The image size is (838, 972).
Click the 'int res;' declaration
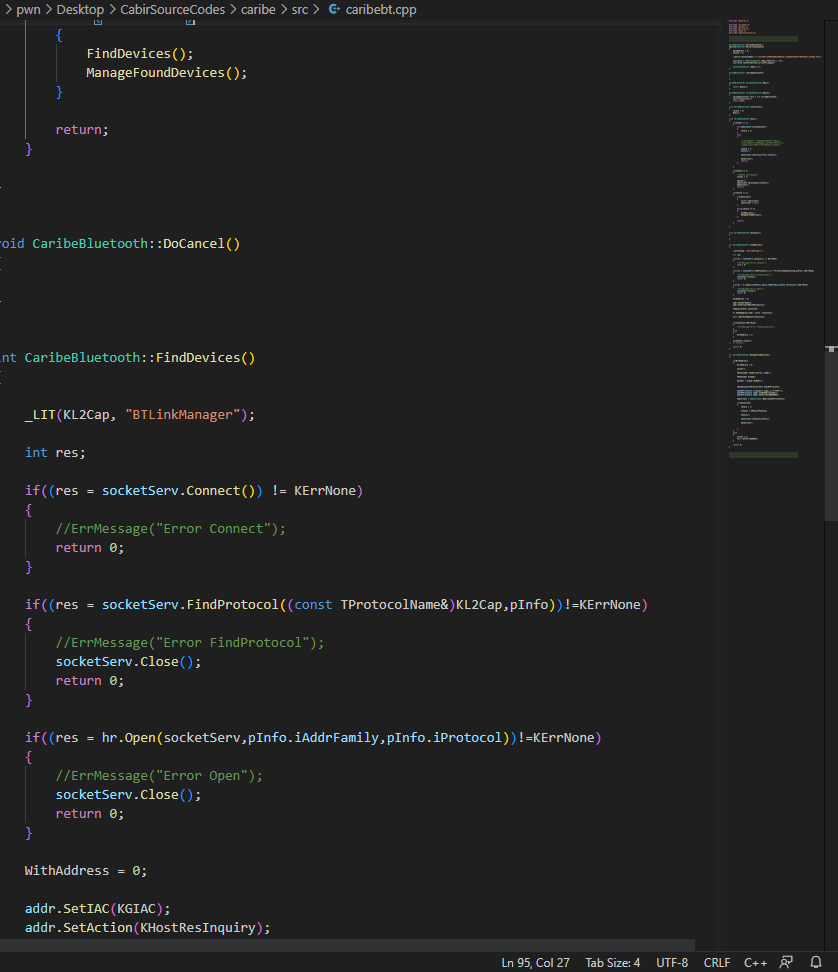(x=55, y=453)
